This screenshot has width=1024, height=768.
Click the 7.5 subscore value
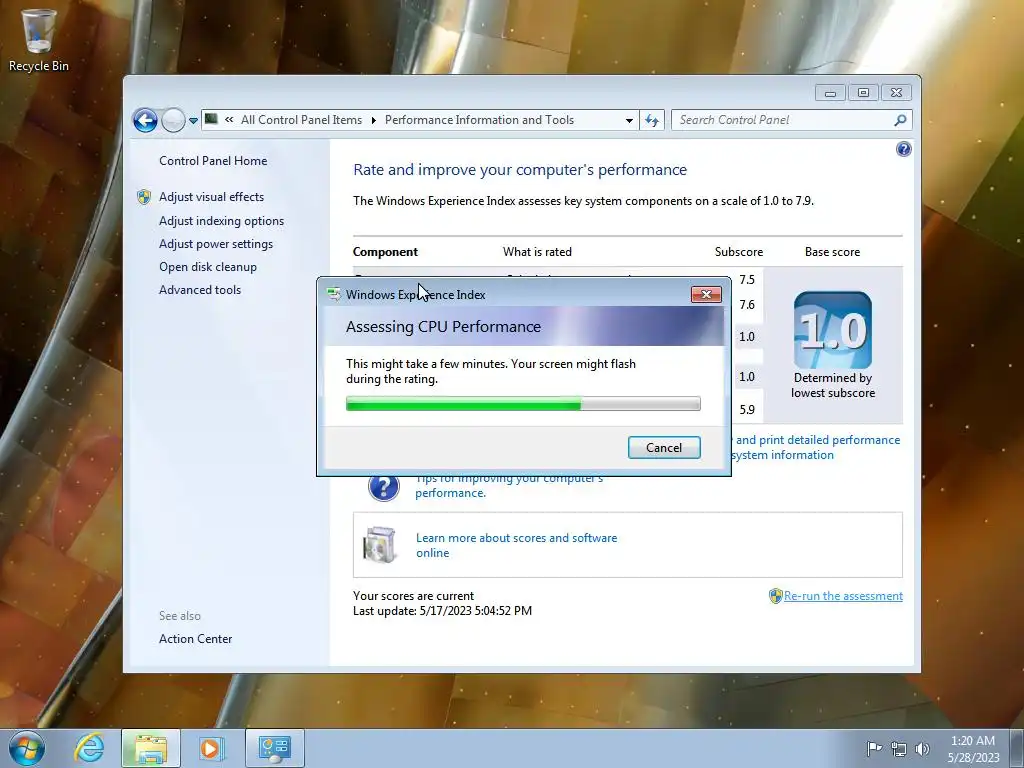pyautogui.click(x=746, y=280)
